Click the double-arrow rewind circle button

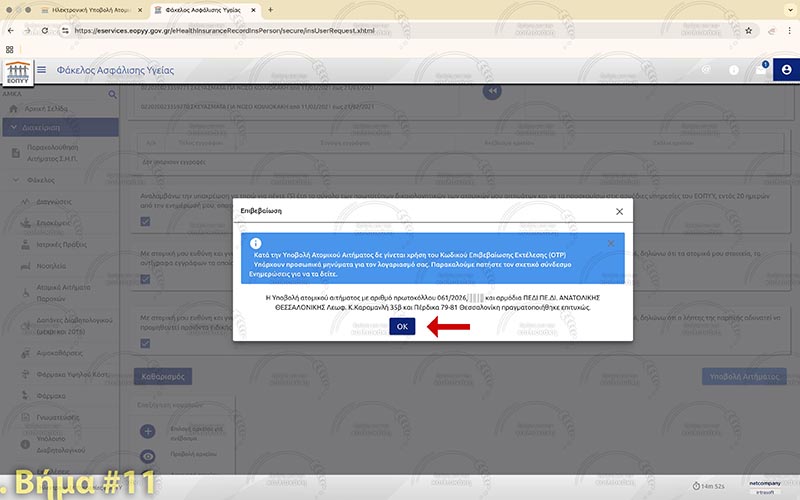click(491, 91)
